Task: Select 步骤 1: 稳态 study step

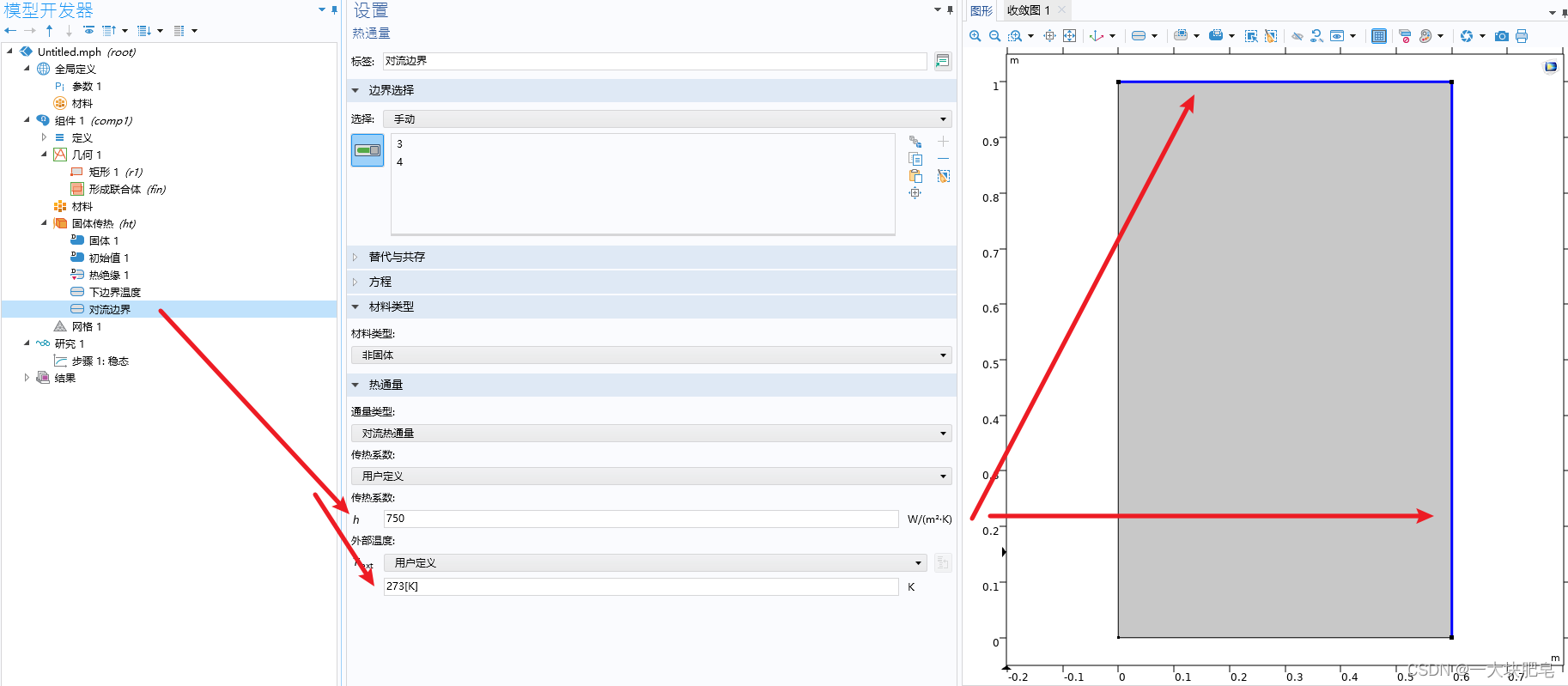Action: pos(100,361)
